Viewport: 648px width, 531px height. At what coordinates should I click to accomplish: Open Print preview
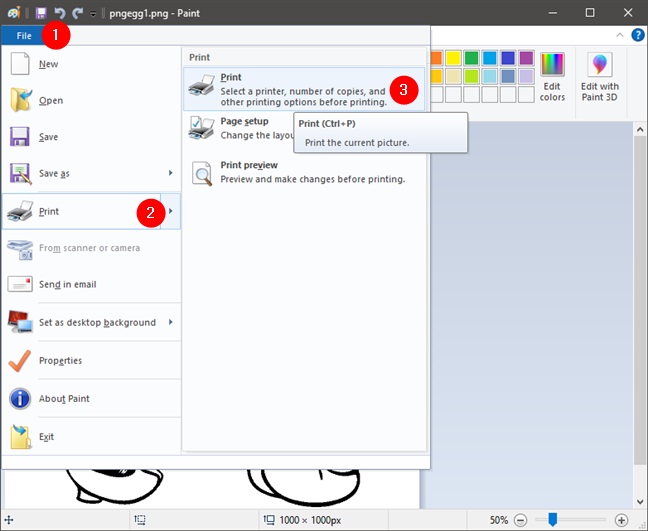tap(304, 172)
